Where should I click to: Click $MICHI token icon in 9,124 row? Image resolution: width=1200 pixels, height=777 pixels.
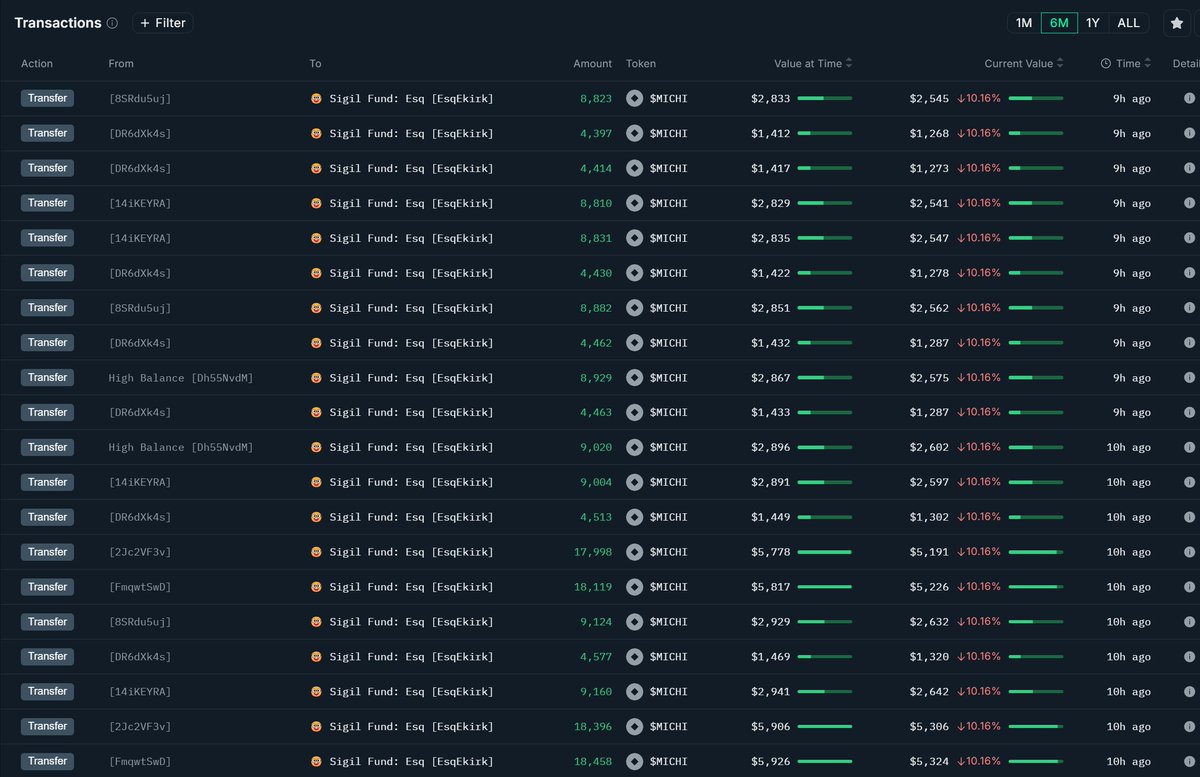pos(634,622)
